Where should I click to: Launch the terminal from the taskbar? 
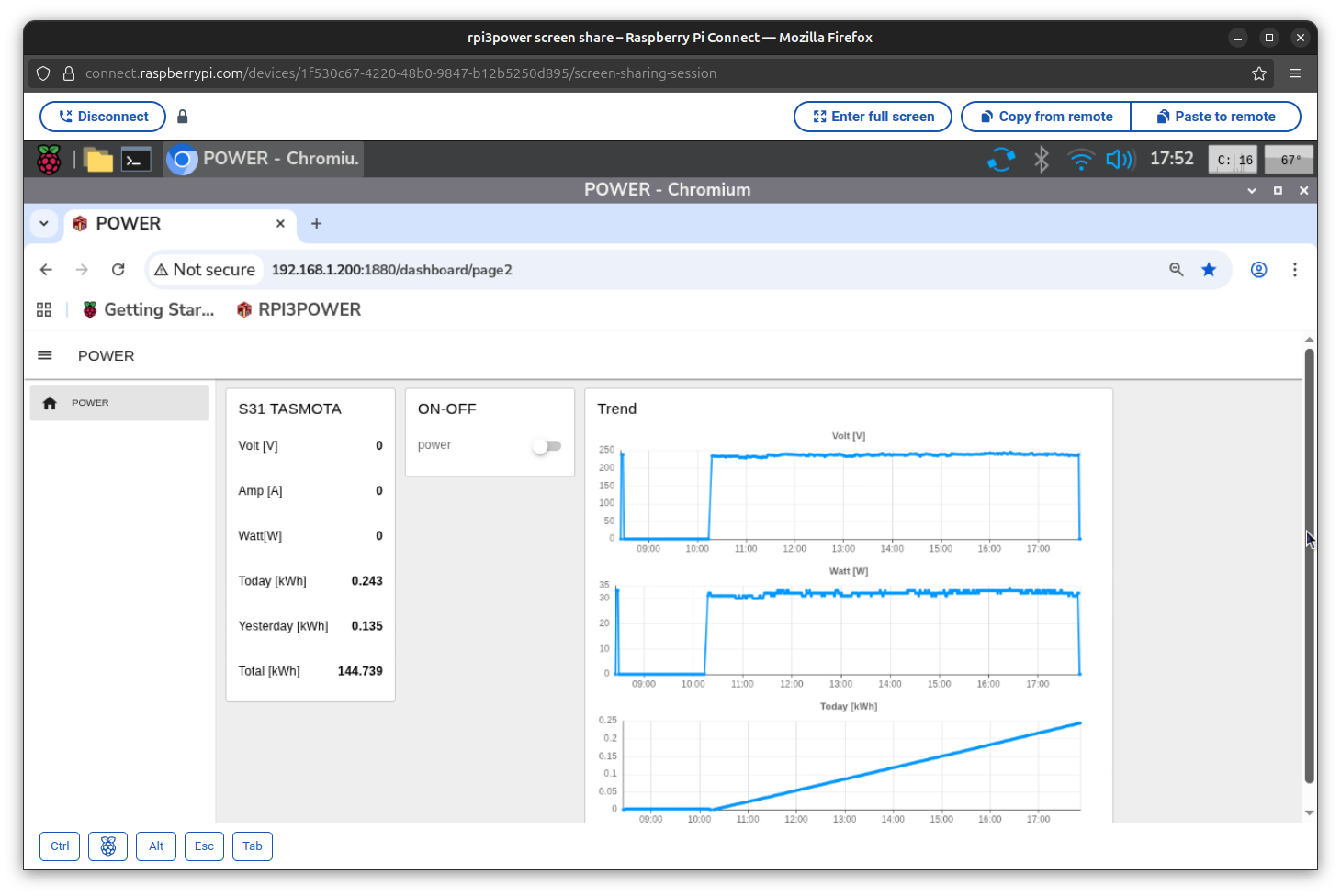point(136,160)
